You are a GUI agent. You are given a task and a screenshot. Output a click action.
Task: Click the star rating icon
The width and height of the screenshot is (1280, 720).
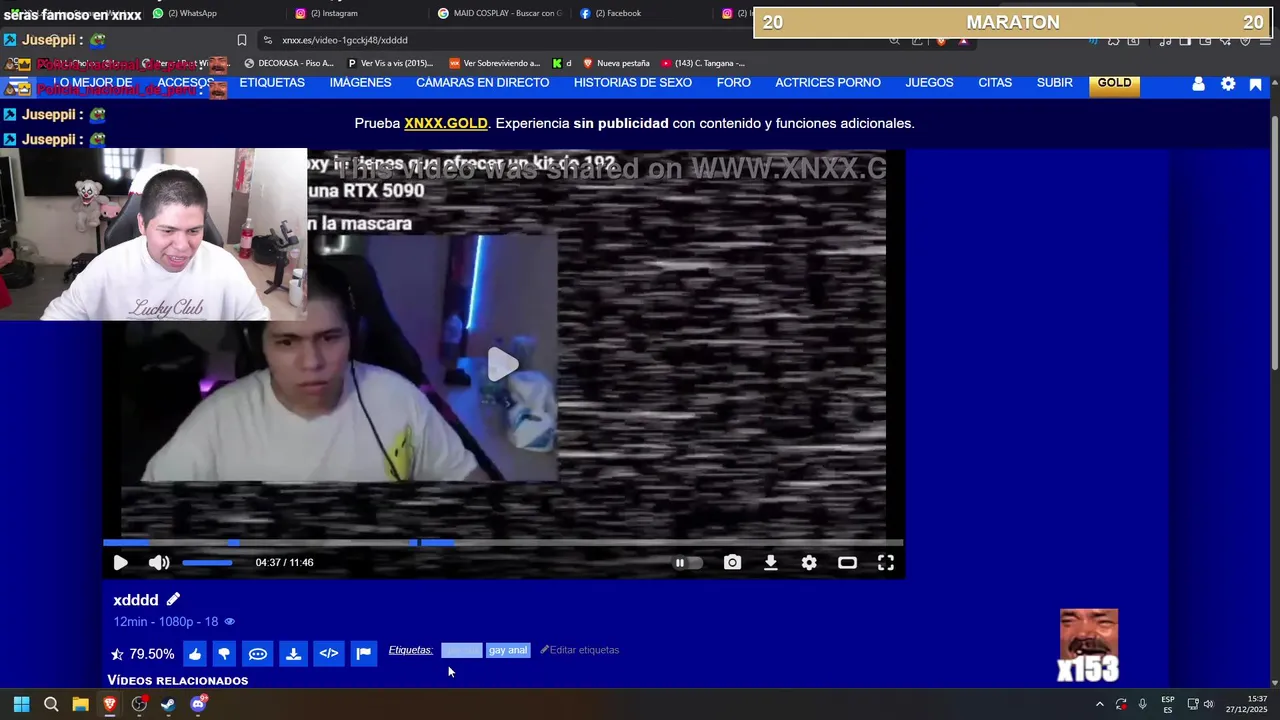point(117,654)
